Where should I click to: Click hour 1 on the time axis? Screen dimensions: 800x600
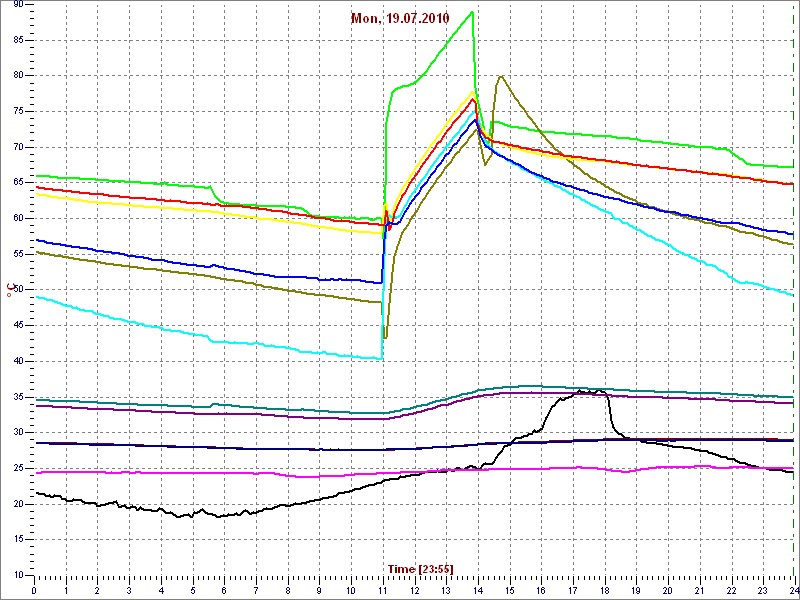(66, 589)
